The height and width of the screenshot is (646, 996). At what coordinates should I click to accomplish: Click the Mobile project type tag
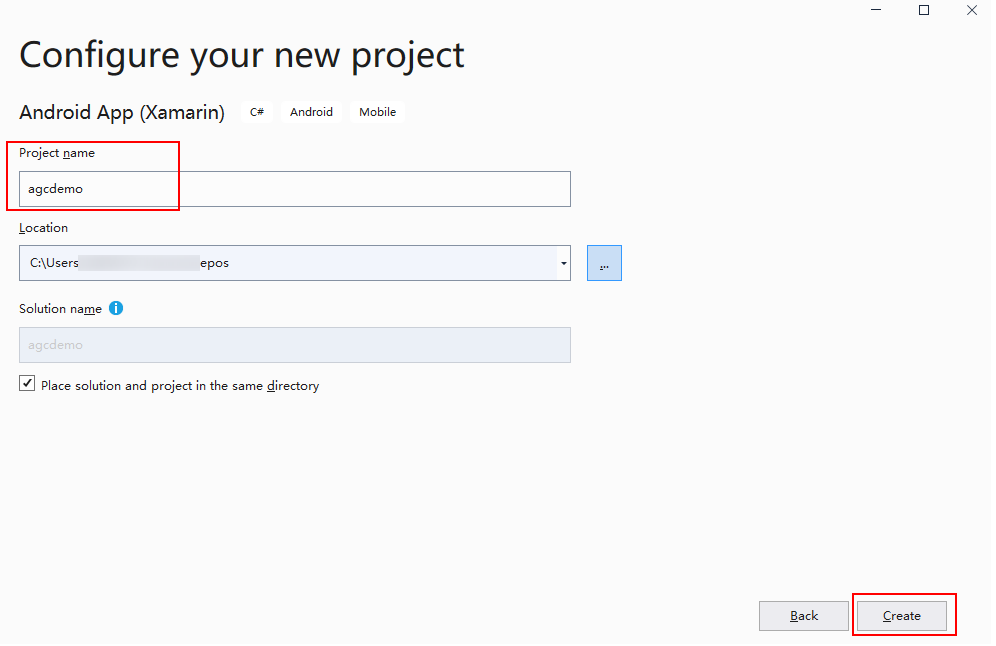coord(378,112)
